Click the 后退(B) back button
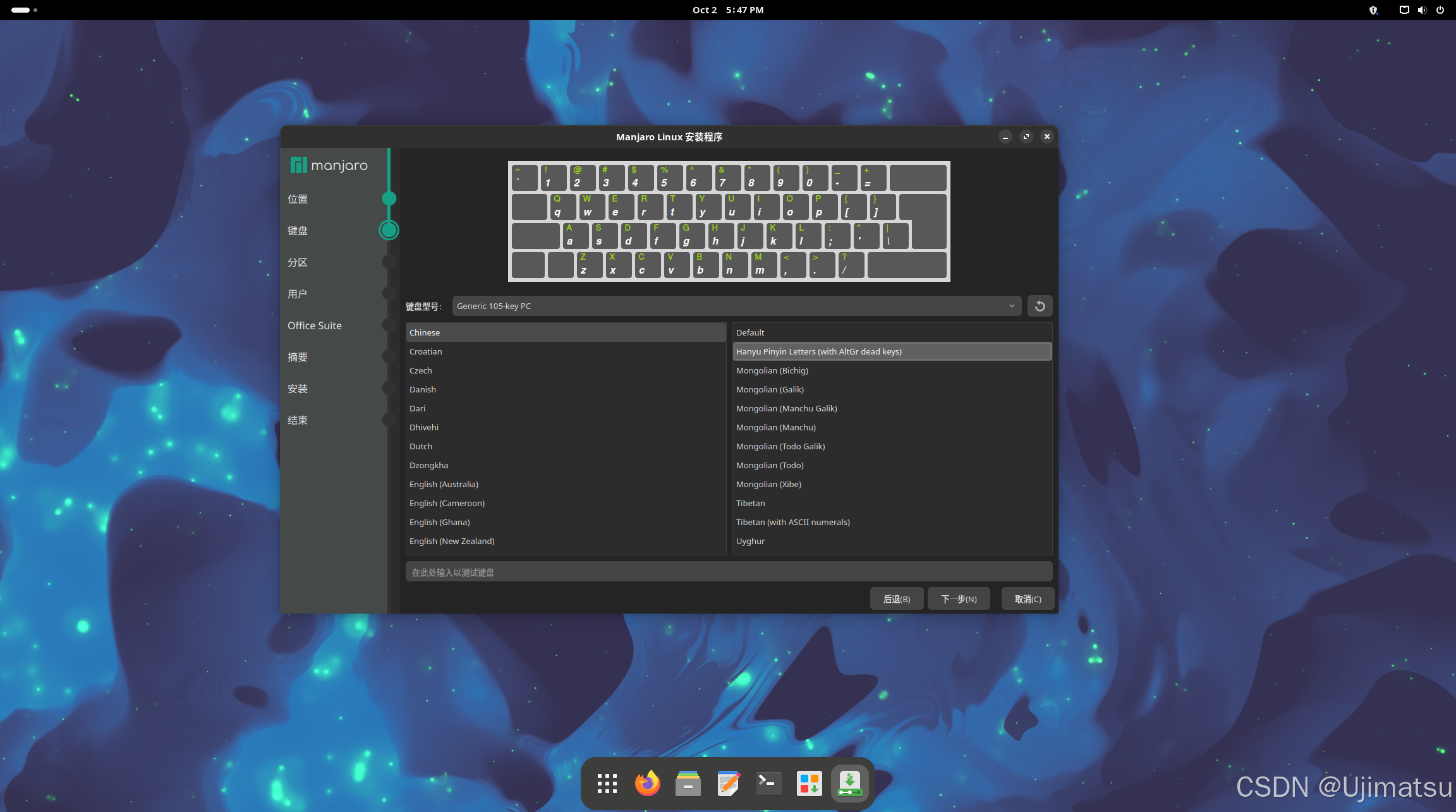 pyautogui.click(x=896, y=599)
